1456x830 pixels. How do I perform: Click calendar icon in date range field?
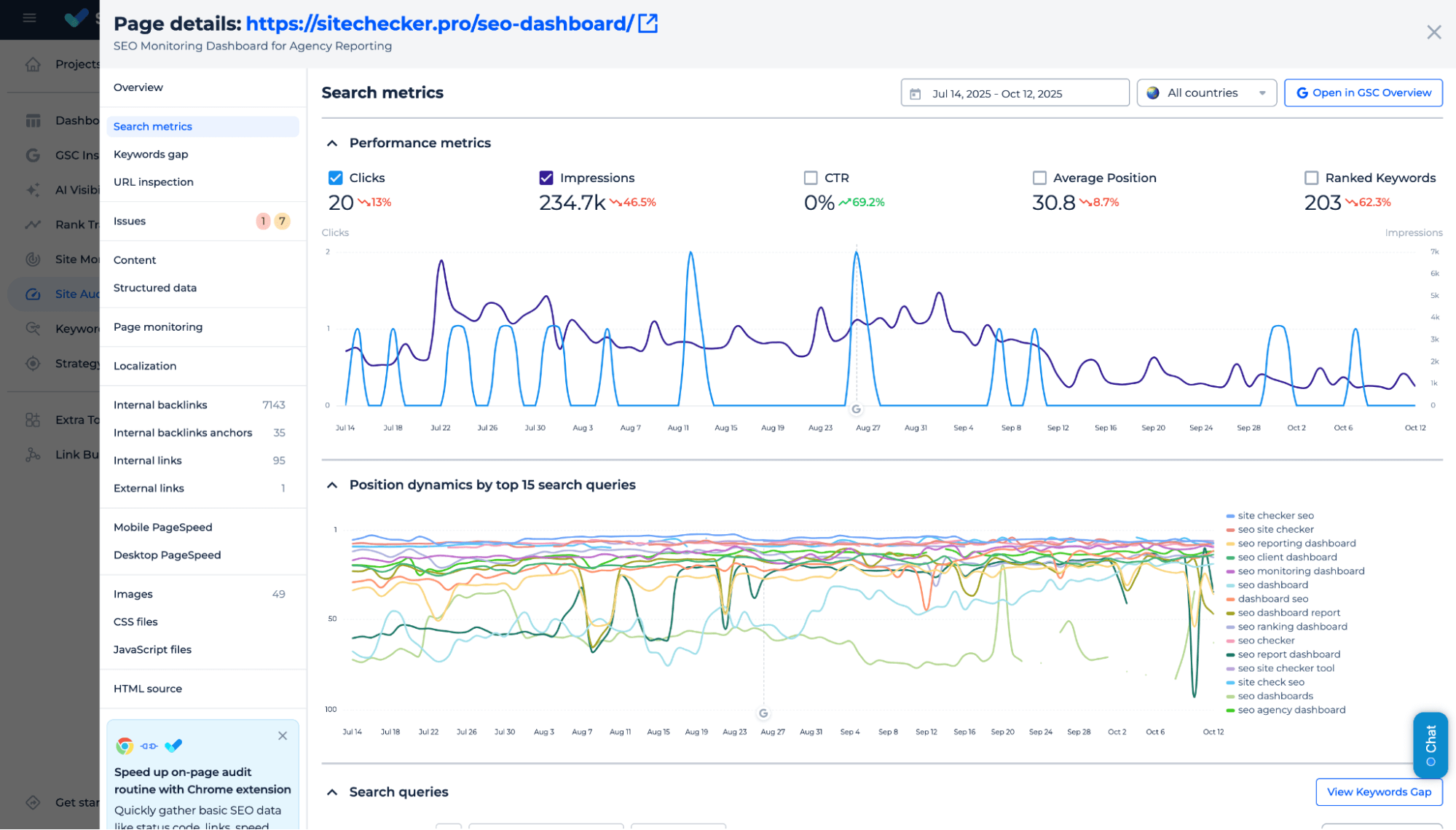916,94
